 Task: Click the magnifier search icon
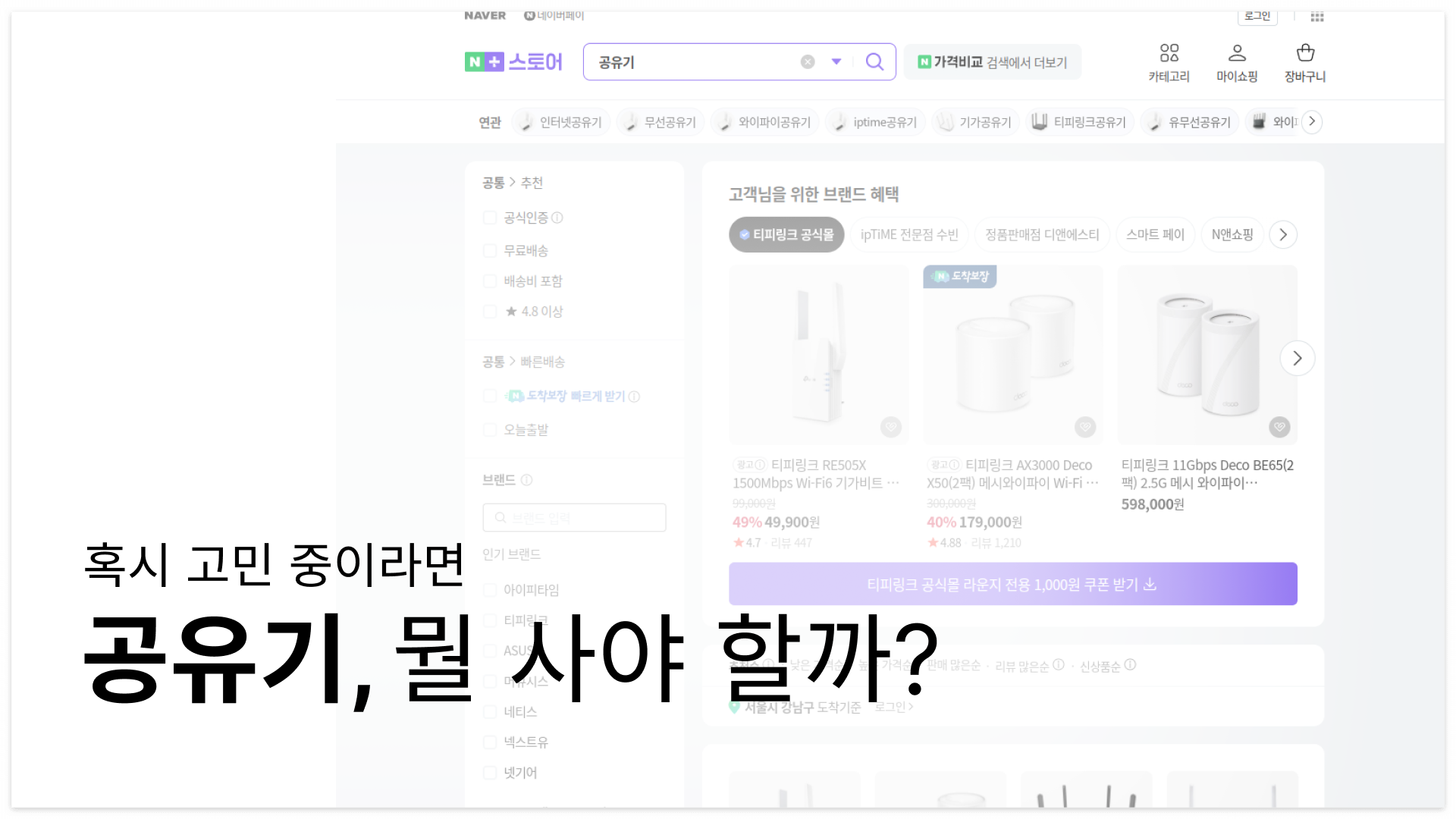point(874,62)
